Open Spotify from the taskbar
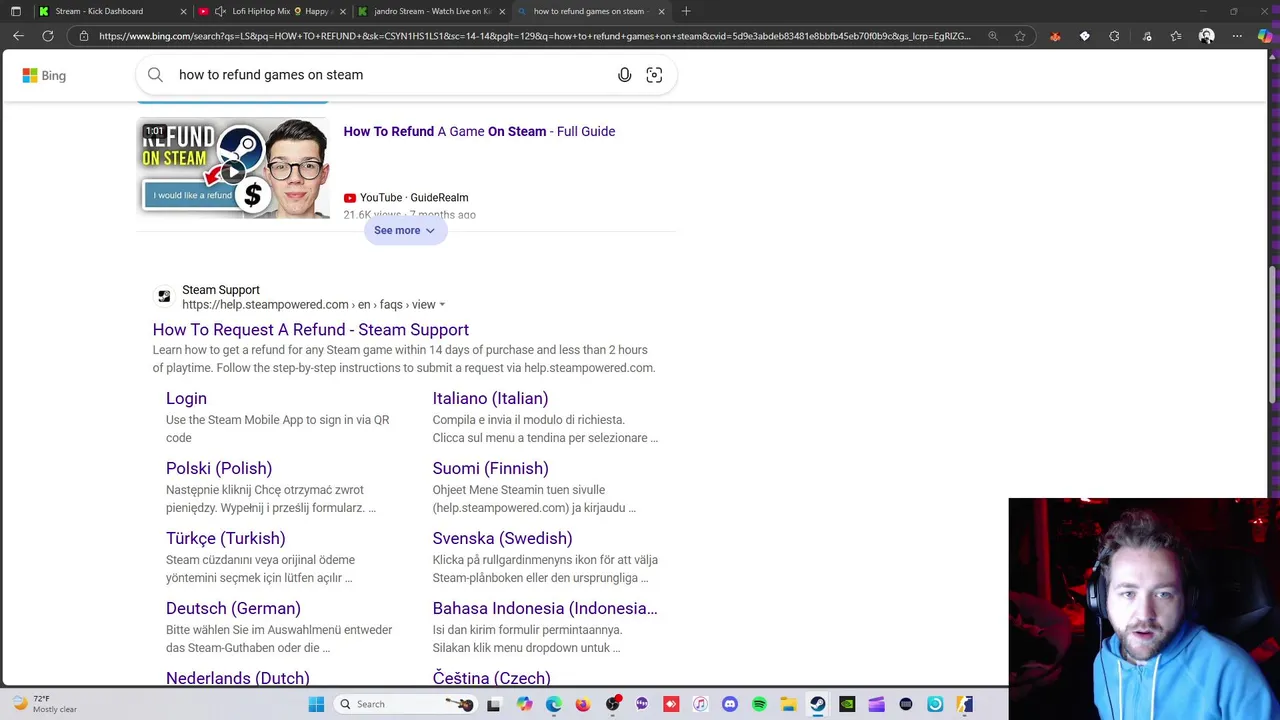This screenshot has height=720, width=1280. 759,704
